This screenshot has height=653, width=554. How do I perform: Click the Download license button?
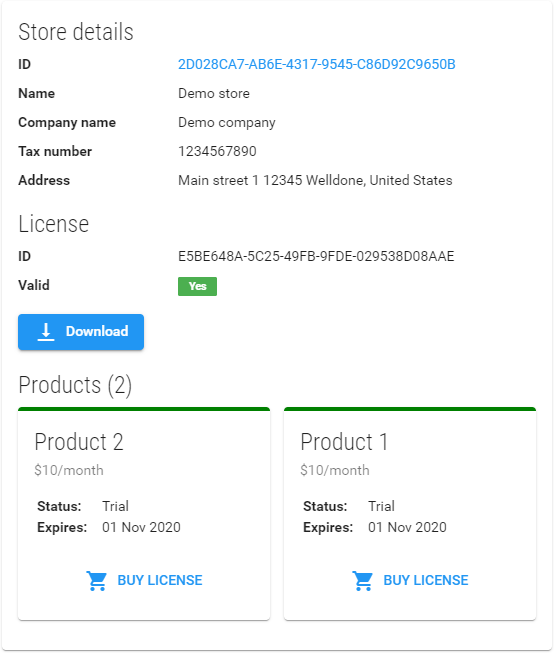click(x=81, y=332)
